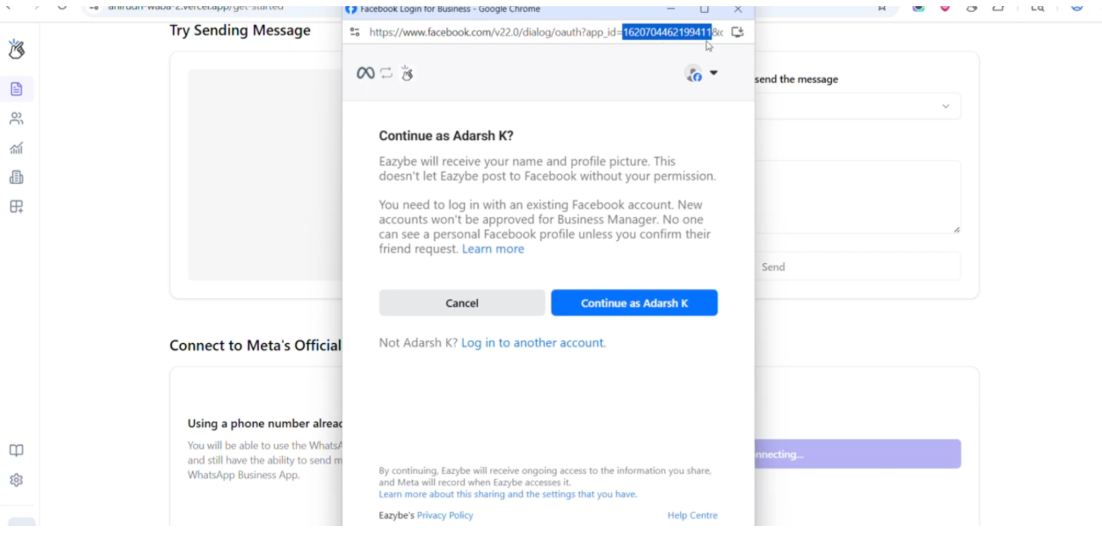
Task: Click the gray message preview placeholder panel
Action: [265, 175]
